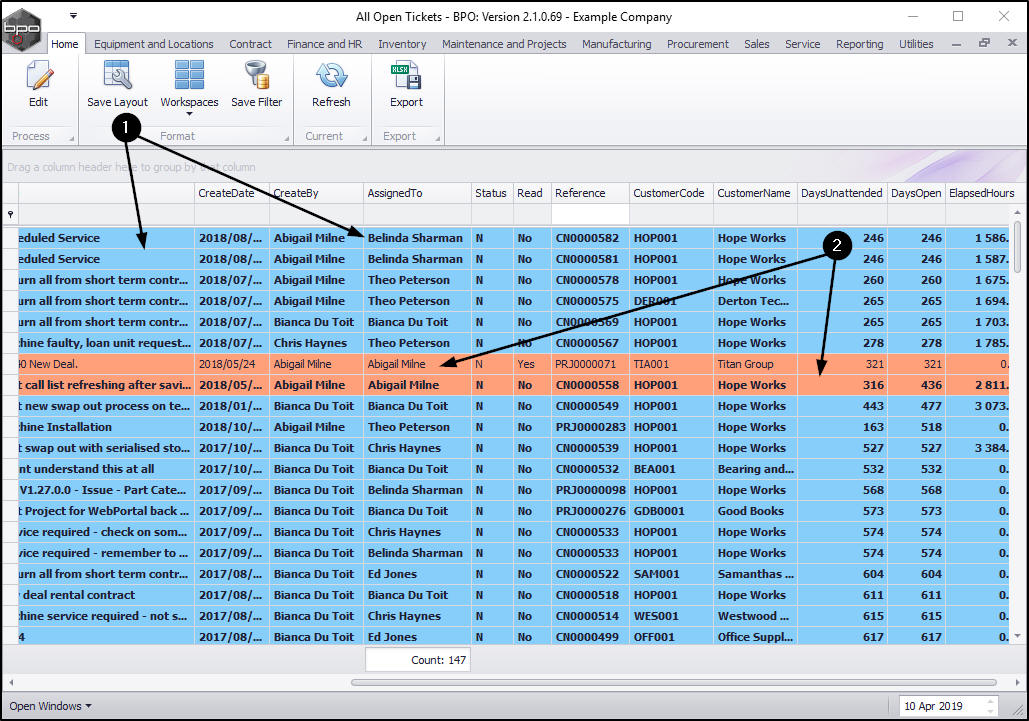The width and height of the screenshot is (1029, 721).
Task: Expand the Export group dialog launcher
Action: (x=437, y=138)
